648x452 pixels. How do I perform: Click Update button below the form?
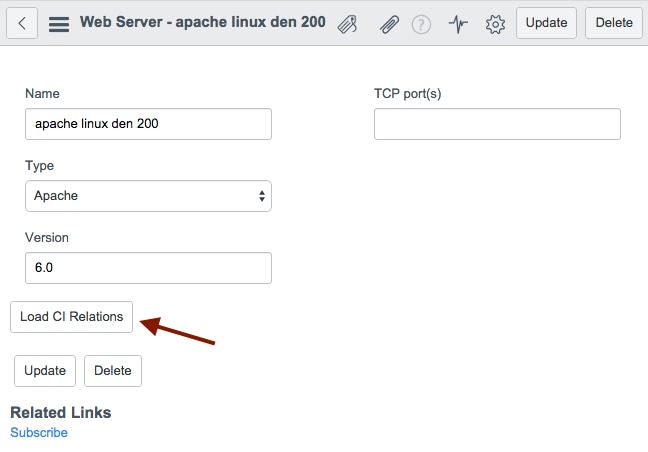coord(45,371)
